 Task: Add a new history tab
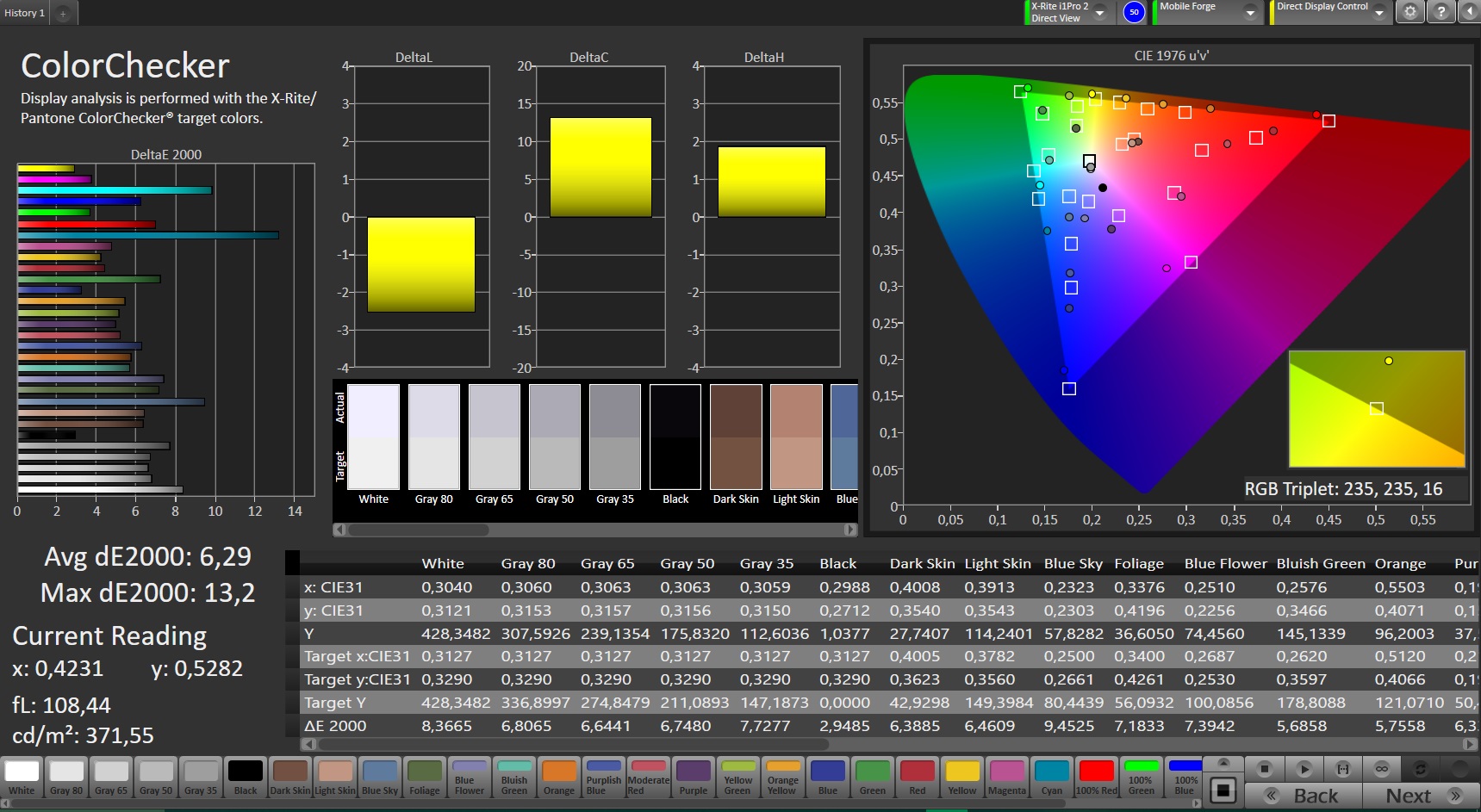click(x=63, y=13)
